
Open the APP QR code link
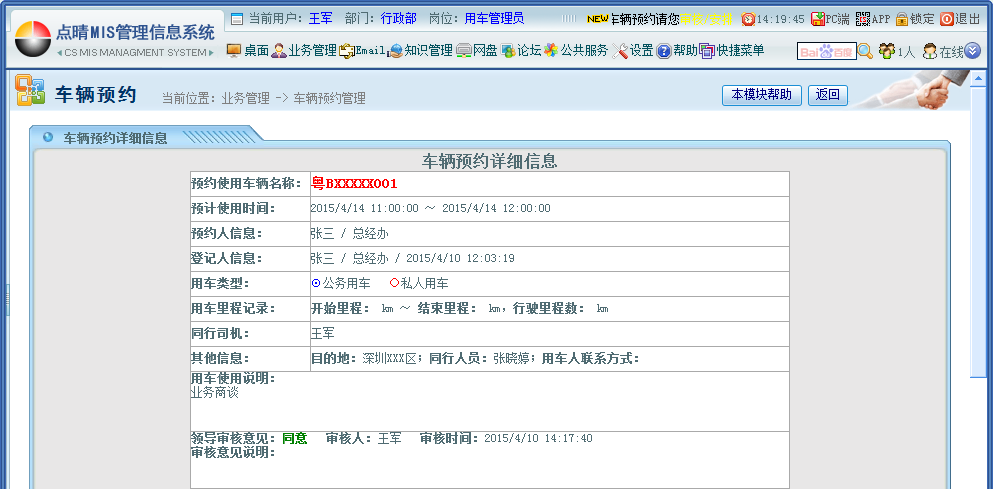(872, 19)
